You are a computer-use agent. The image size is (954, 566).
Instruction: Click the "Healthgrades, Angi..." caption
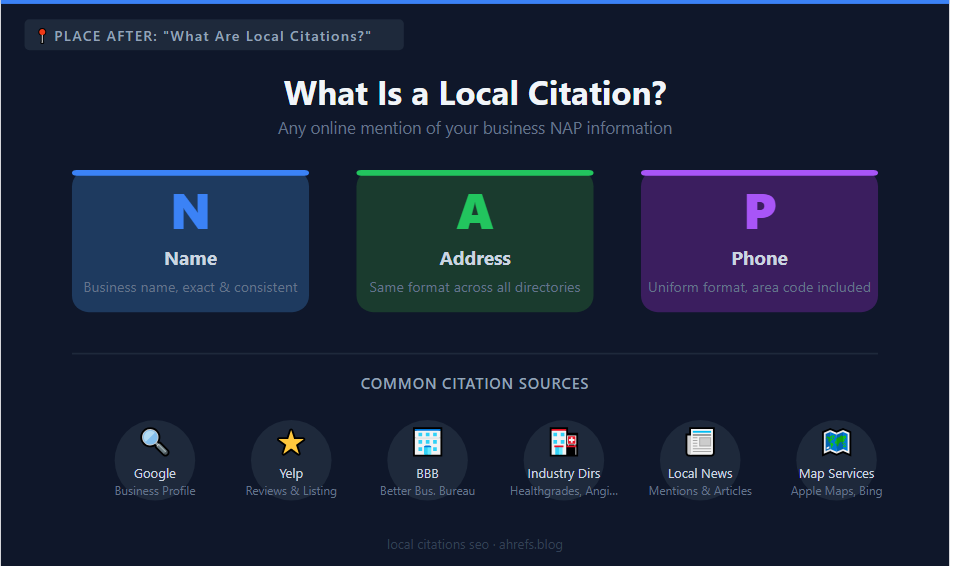564,491
